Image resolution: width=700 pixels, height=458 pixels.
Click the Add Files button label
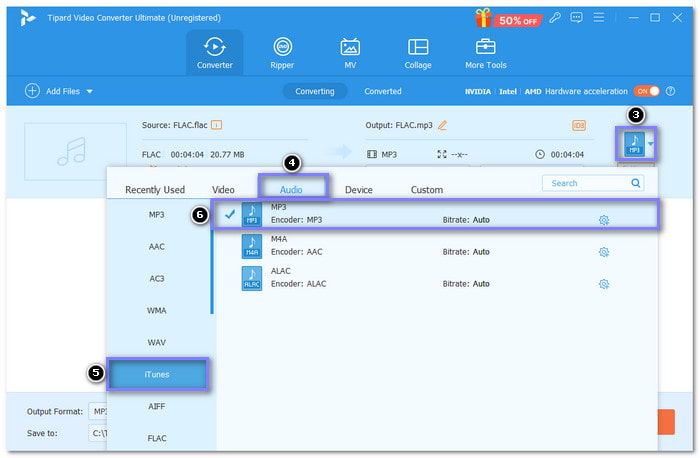[62, 91]
